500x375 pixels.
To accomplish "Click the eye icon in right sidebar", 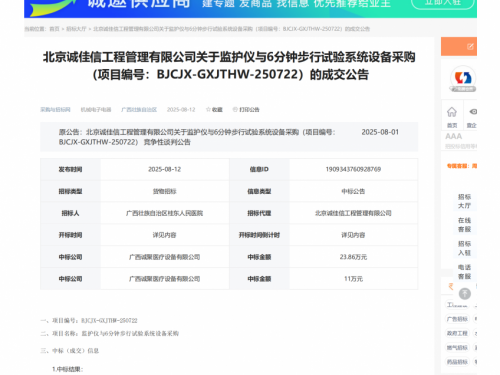I will click(473, 112).
